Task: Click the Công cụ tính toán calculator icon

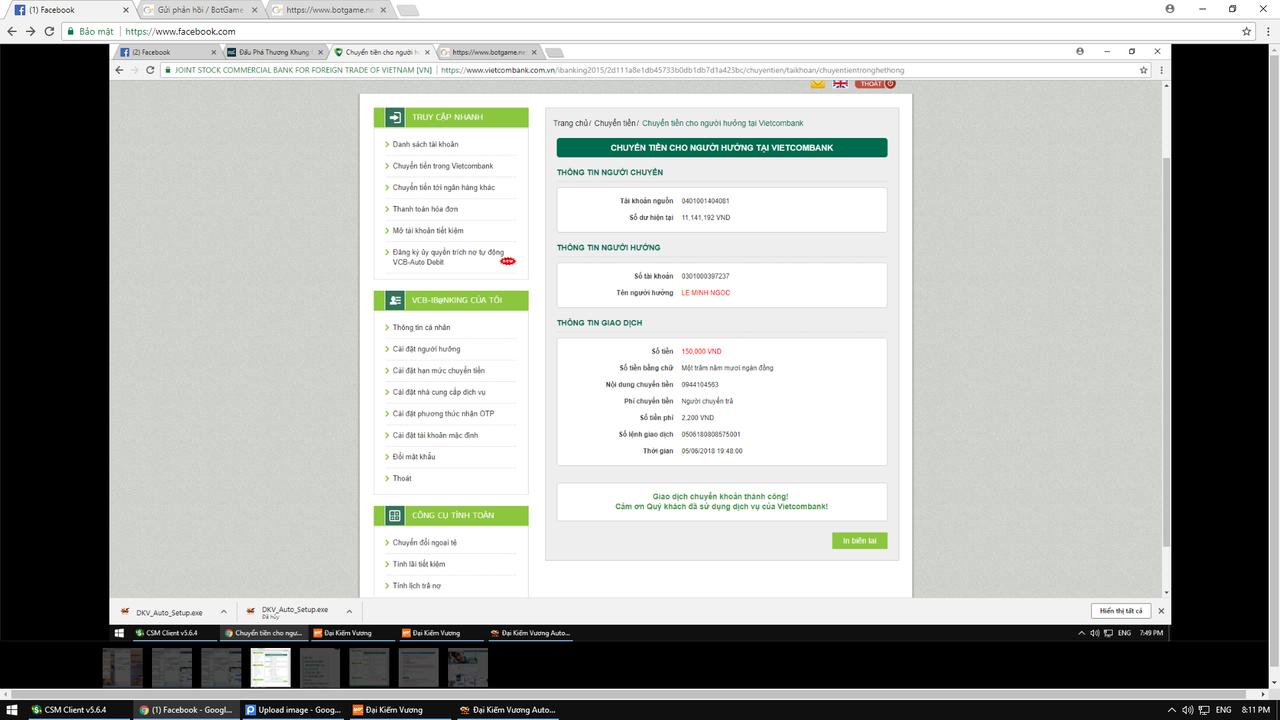Action: pos(395,515)
